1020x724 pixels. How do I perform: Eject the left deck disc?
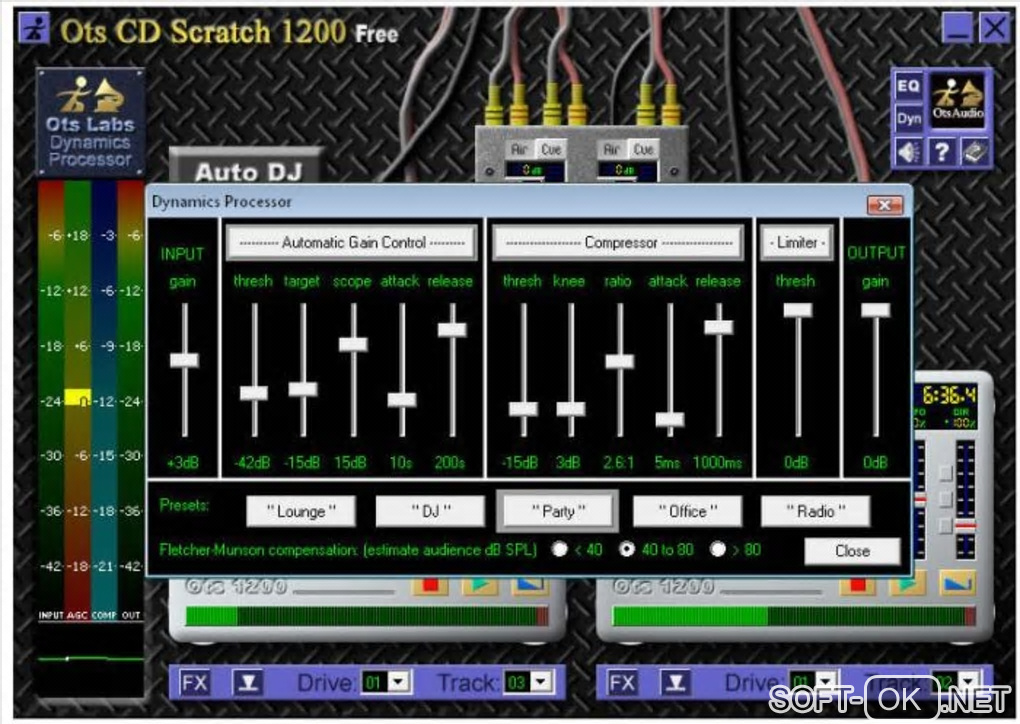(248, 683)
